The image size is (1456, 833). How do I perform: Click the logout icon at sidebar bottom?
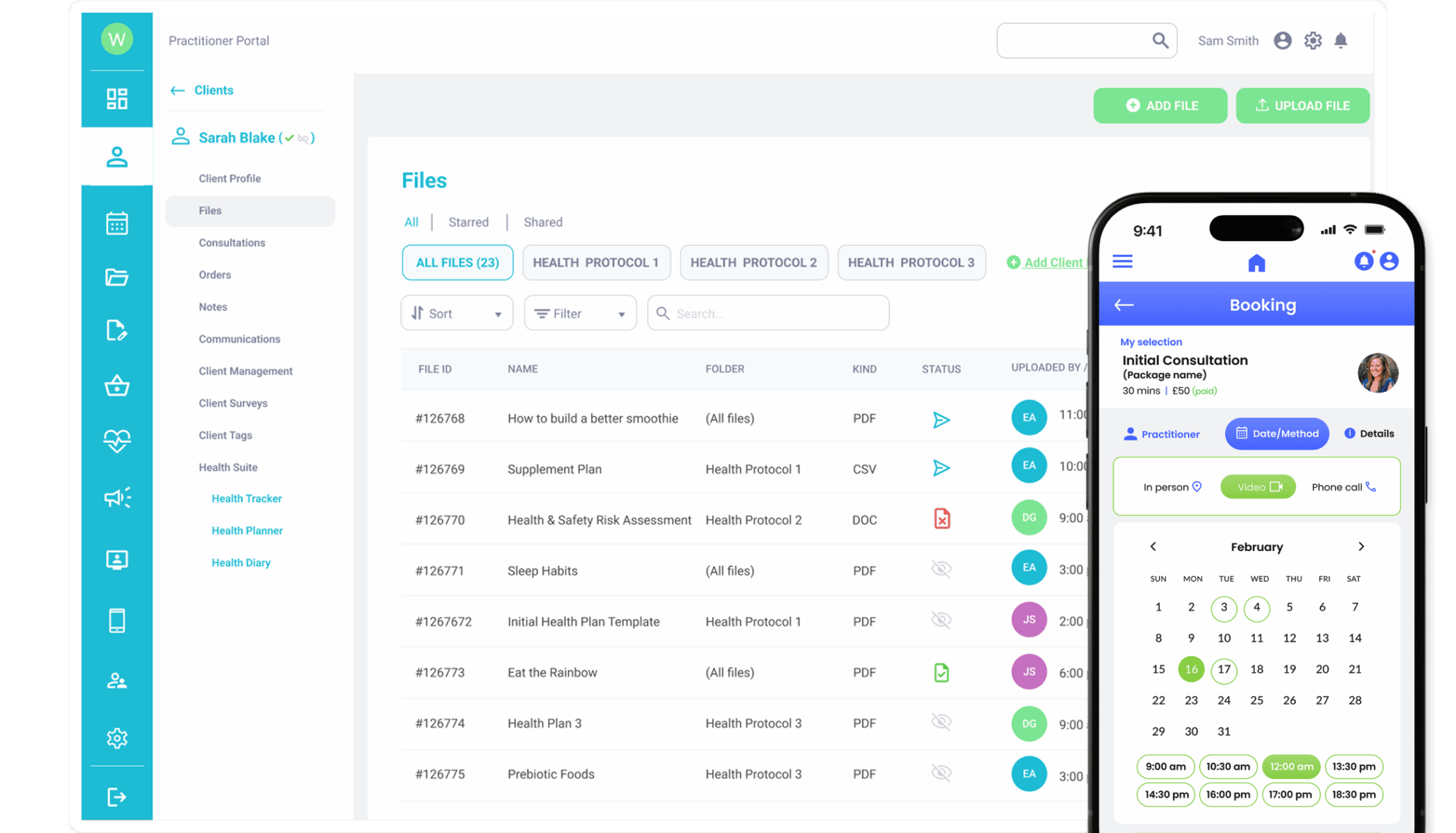(x=116, y=797)
